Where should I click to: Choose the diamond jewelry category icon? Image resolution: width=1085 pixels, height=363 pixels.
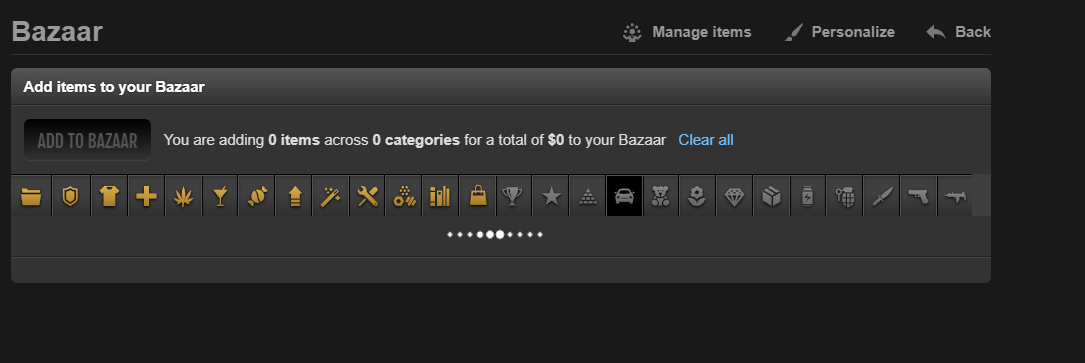pyautogui.click(x=734, y=196)
